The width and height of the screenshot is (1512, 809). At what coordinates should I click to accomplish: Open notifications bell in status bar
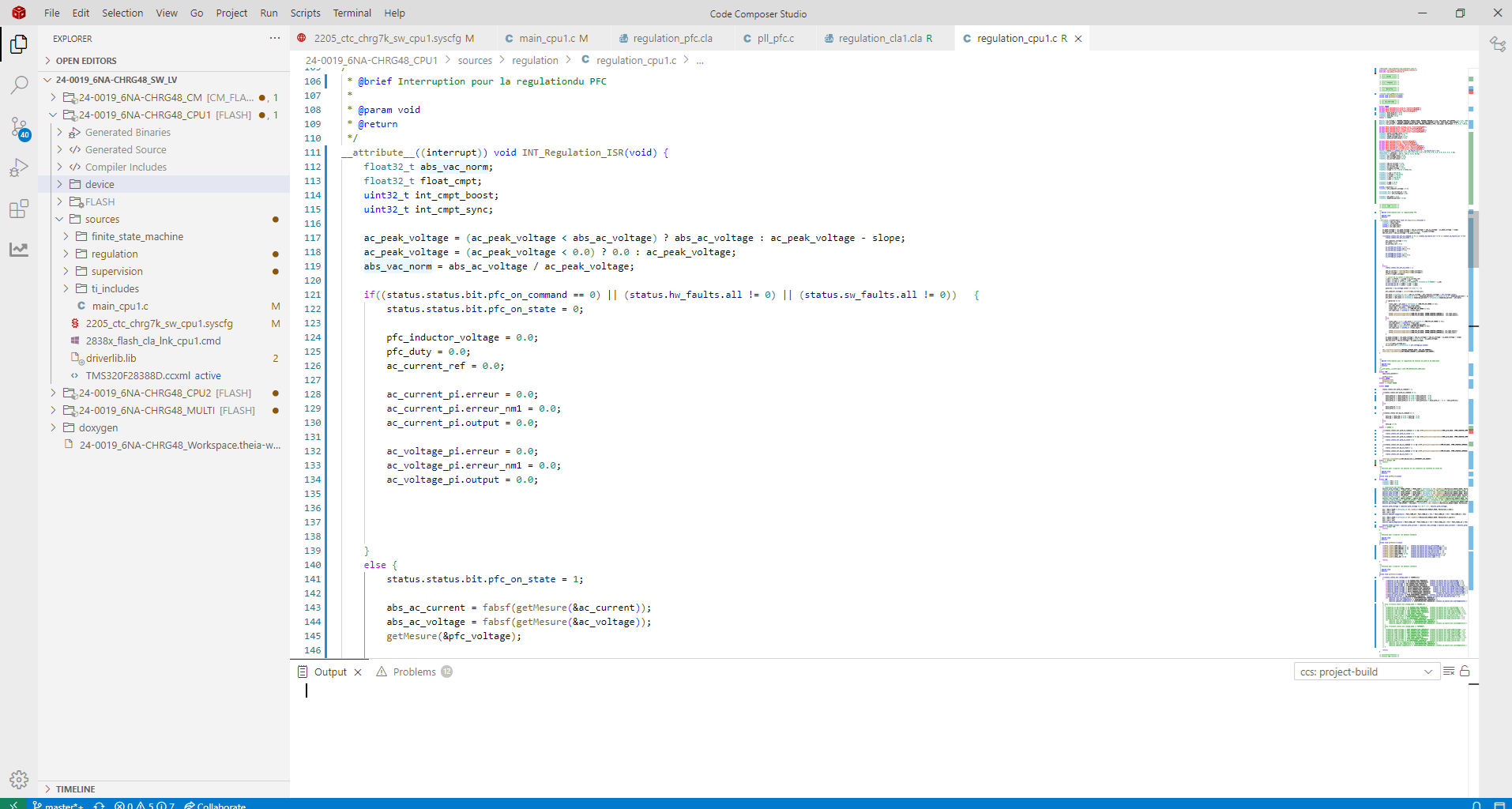point(1476,805)
